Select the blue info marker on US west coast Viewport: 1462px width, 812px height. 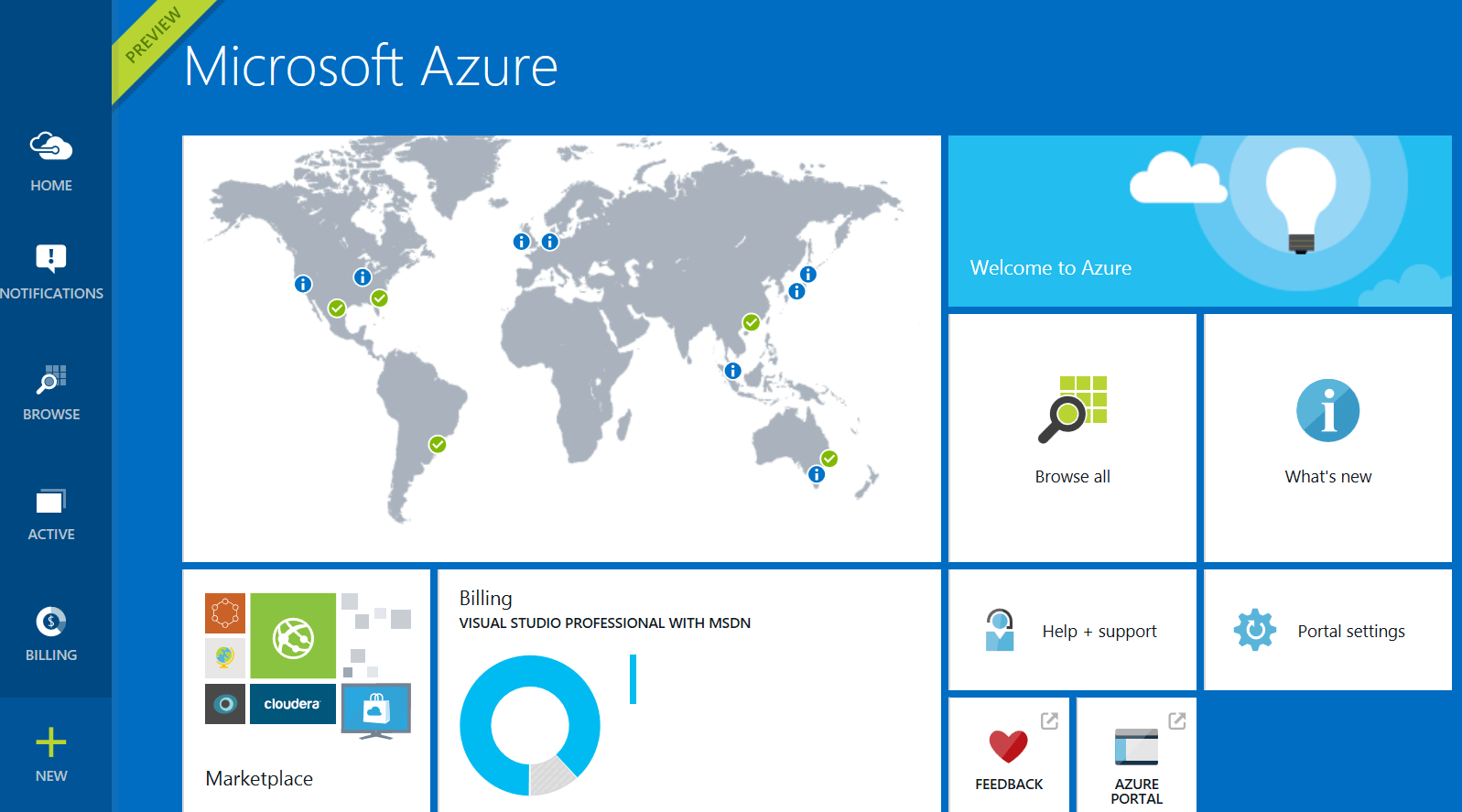point(303,284)
